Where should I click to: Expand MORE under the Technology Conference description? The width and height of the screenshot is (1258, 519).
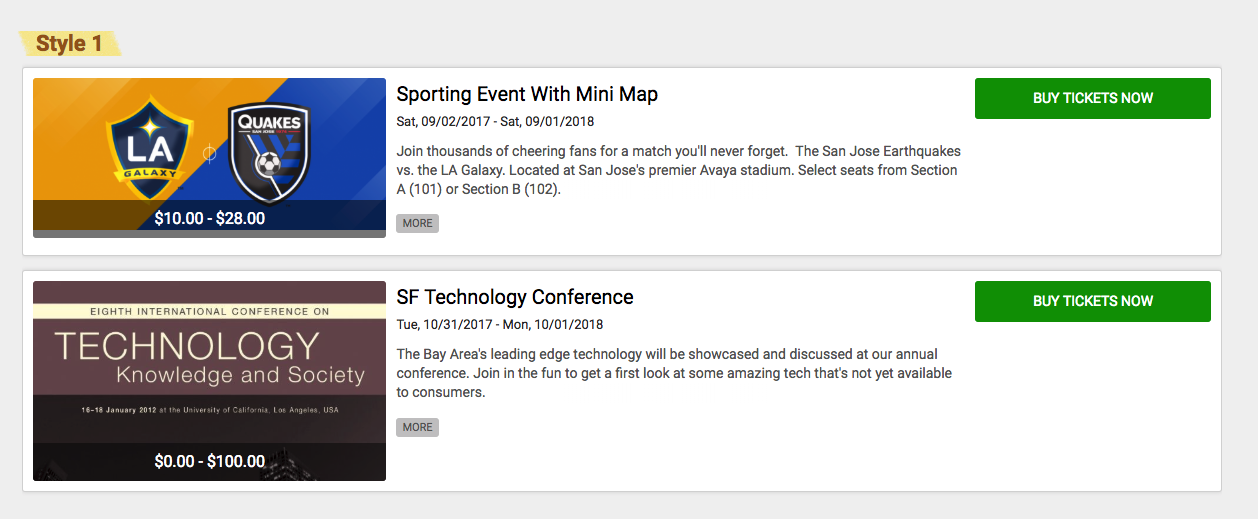(417, 427)
